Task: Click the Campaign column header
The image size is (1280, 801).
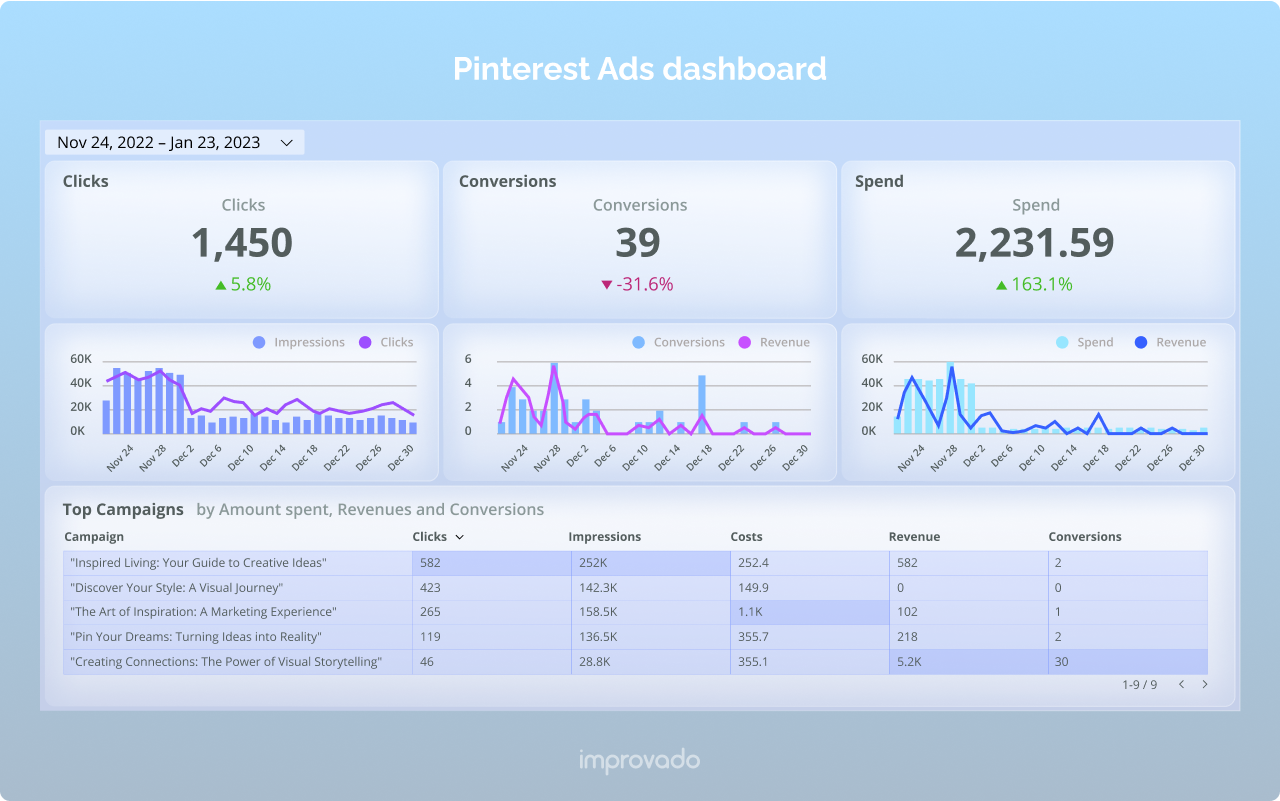Action: click(x=94, y=537)
